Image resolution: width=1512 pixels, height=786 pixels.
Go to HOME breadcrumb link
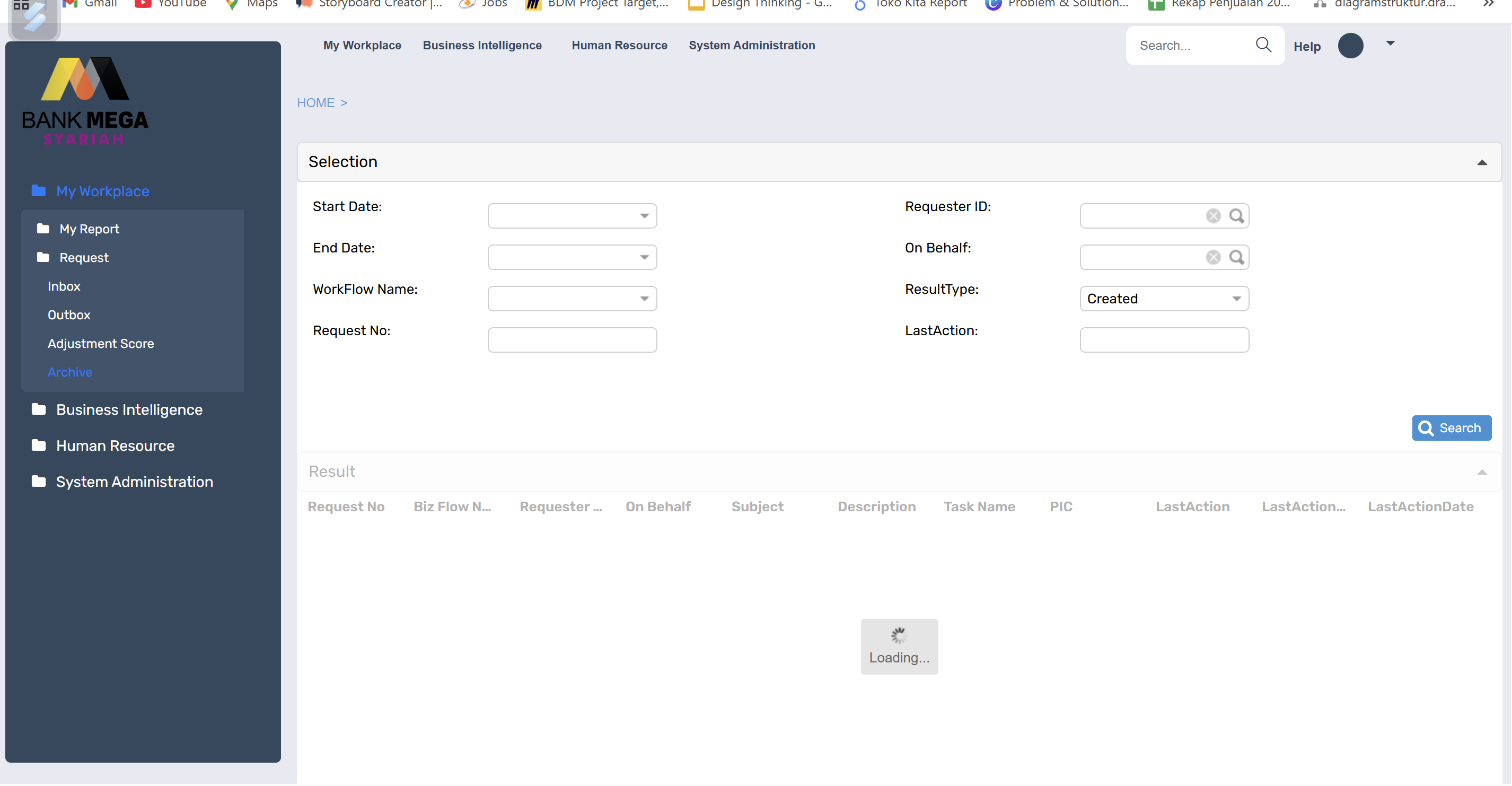coord(316,103)
